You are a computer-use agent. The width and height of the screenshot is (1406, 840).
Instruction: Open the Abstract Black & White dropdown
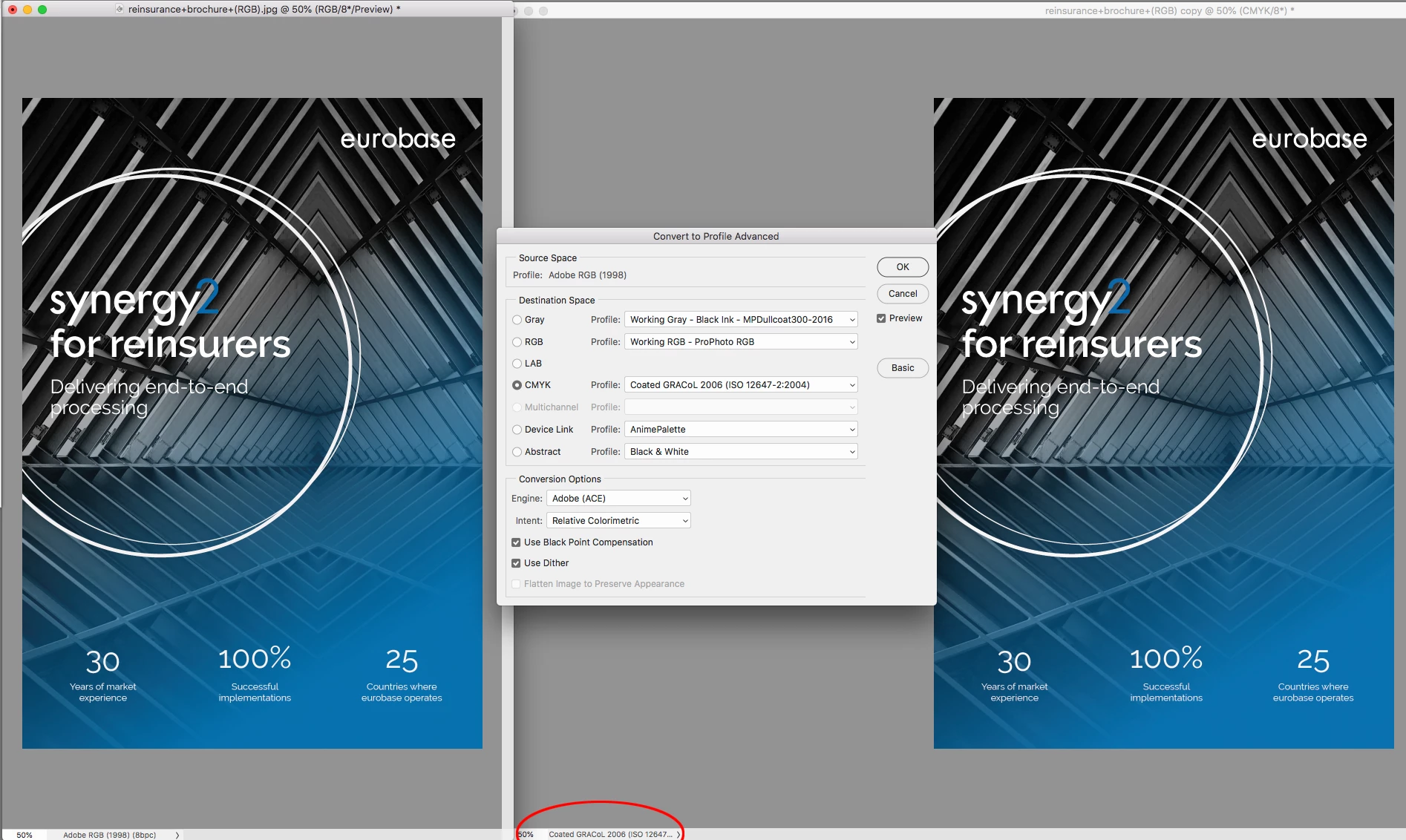[741, 452]
